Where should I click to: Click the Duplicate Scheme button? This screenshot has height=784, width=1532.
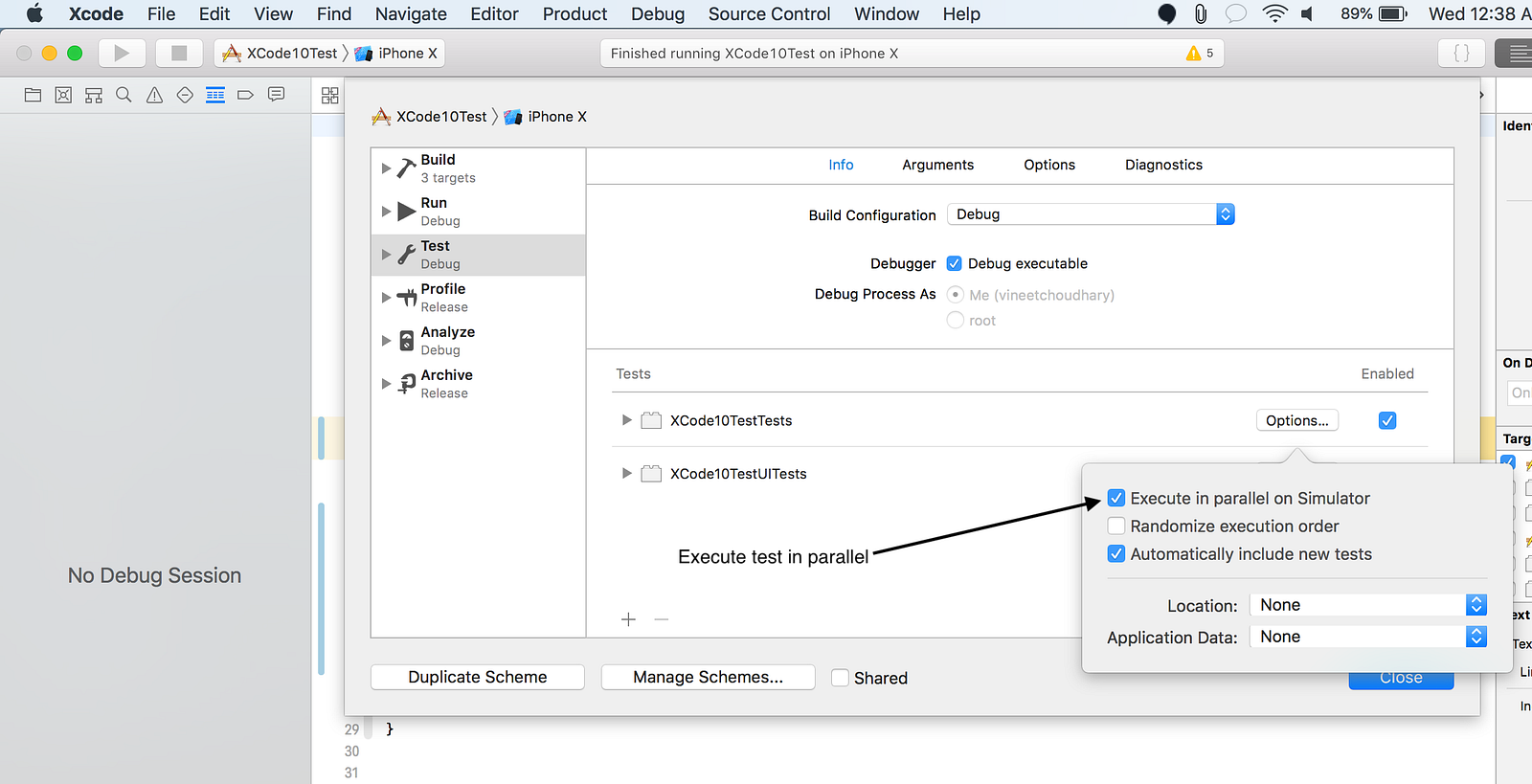[478, 677]
